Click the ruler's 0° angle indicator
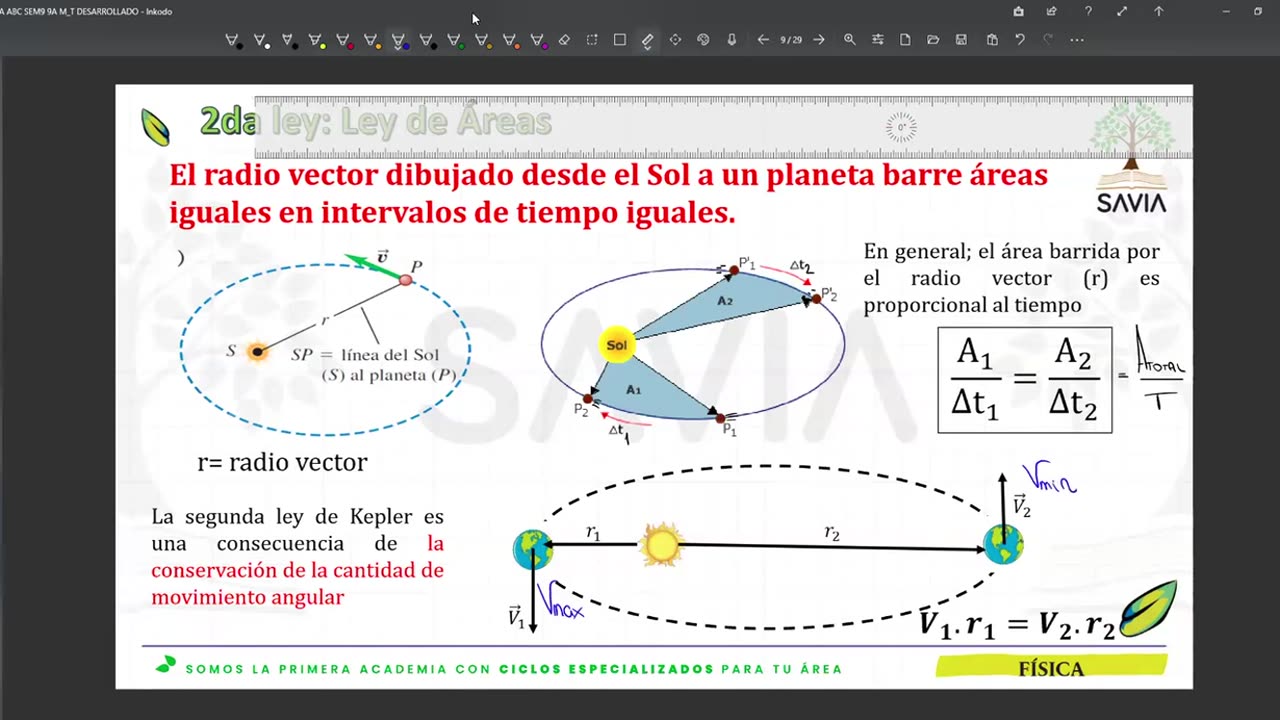The width and height of the screenshot is (1280, 720). coord(901,127)
